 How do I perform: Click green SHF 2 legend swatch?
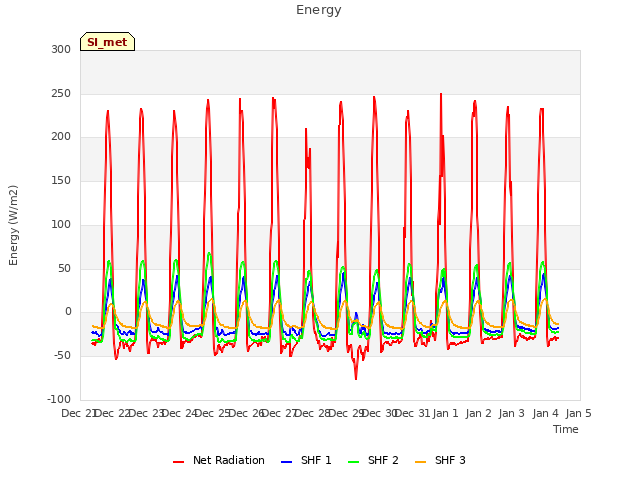pyautogui.click(x=353, y=462)
